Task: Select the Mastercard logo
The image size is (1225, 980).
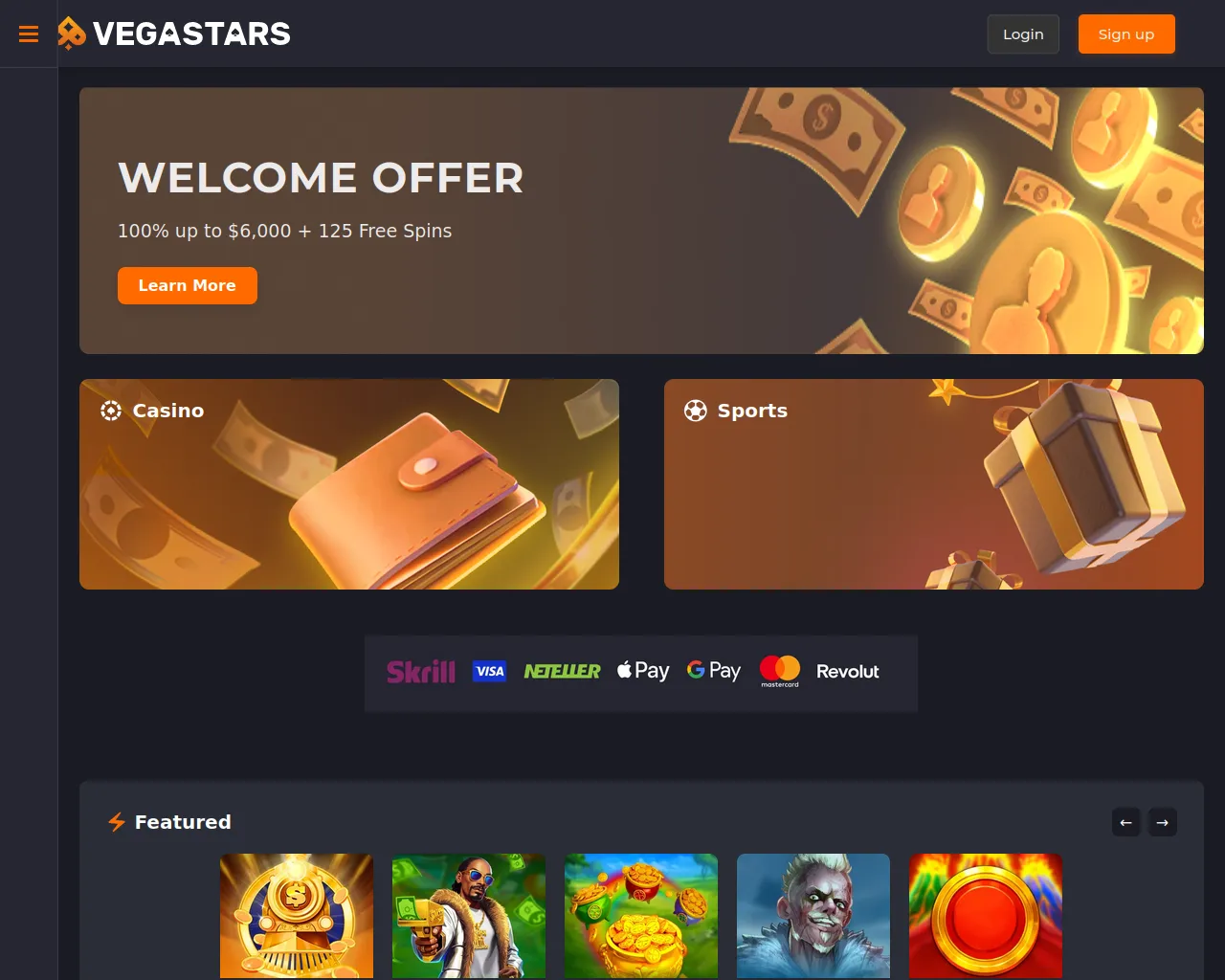Action: [x=780, y=671]
